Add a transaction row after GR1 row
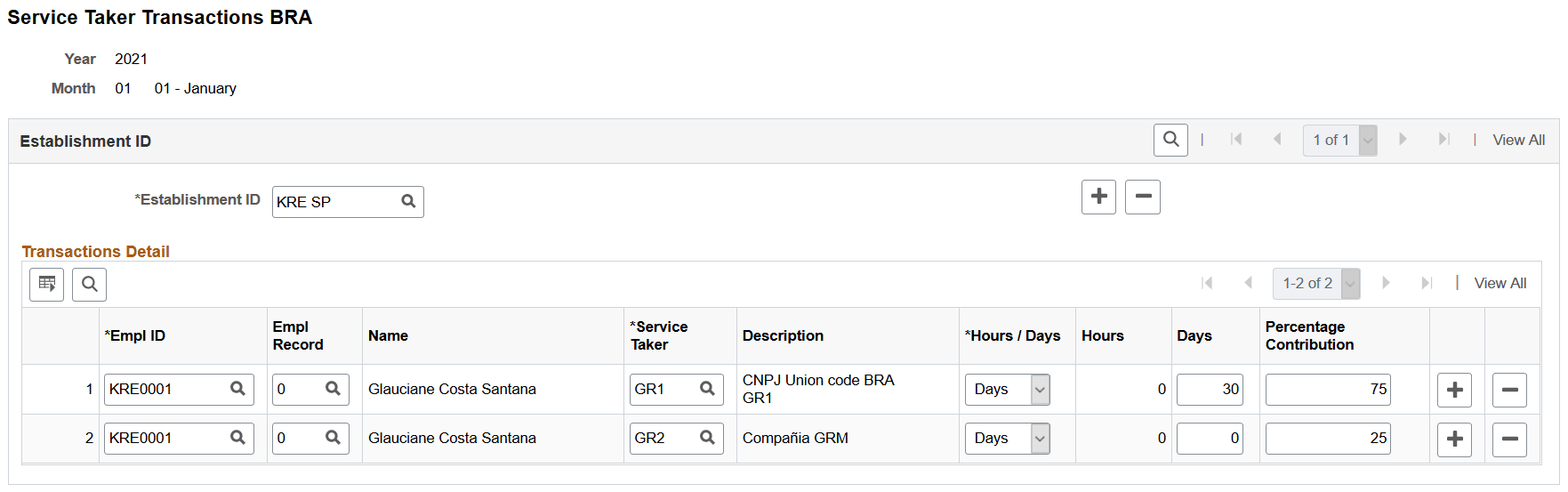 pyautogui.click(x=1454, y=390)
